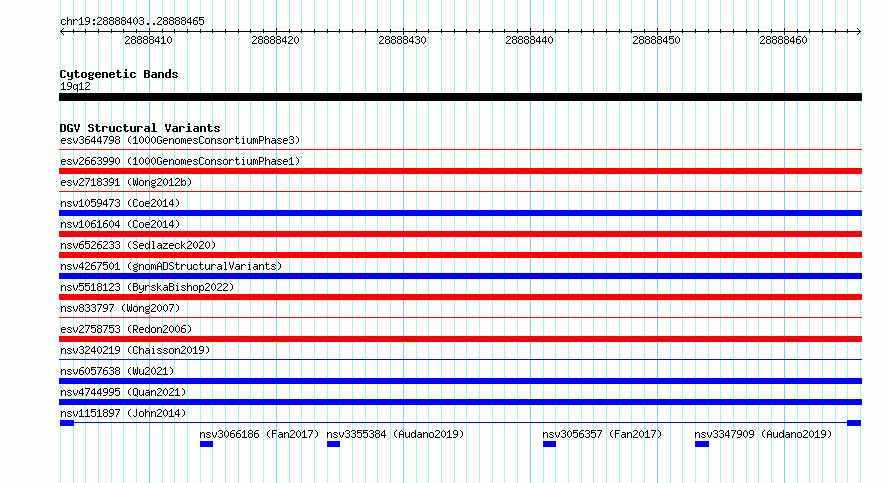Image resolution: width=890 pixels, height=483 pixels.
Task: Click the black 19q12 cytogenetic band bar
Action: (460, 97)
